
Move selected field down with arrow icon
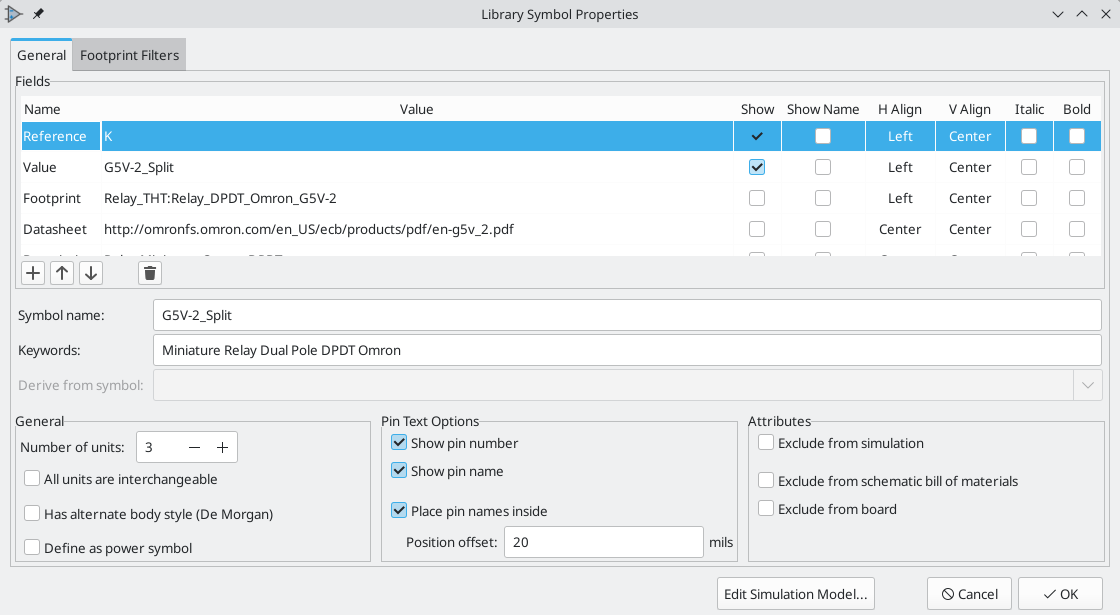pos(91,273)
